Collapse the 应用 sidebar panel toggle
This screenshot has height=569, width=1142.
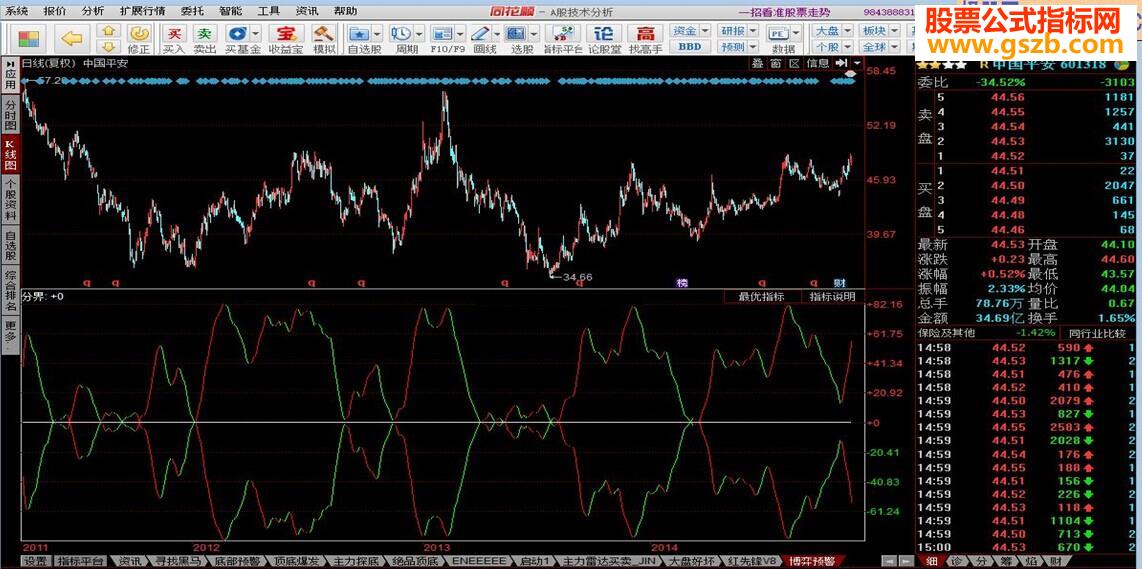[x=10, y=76]
